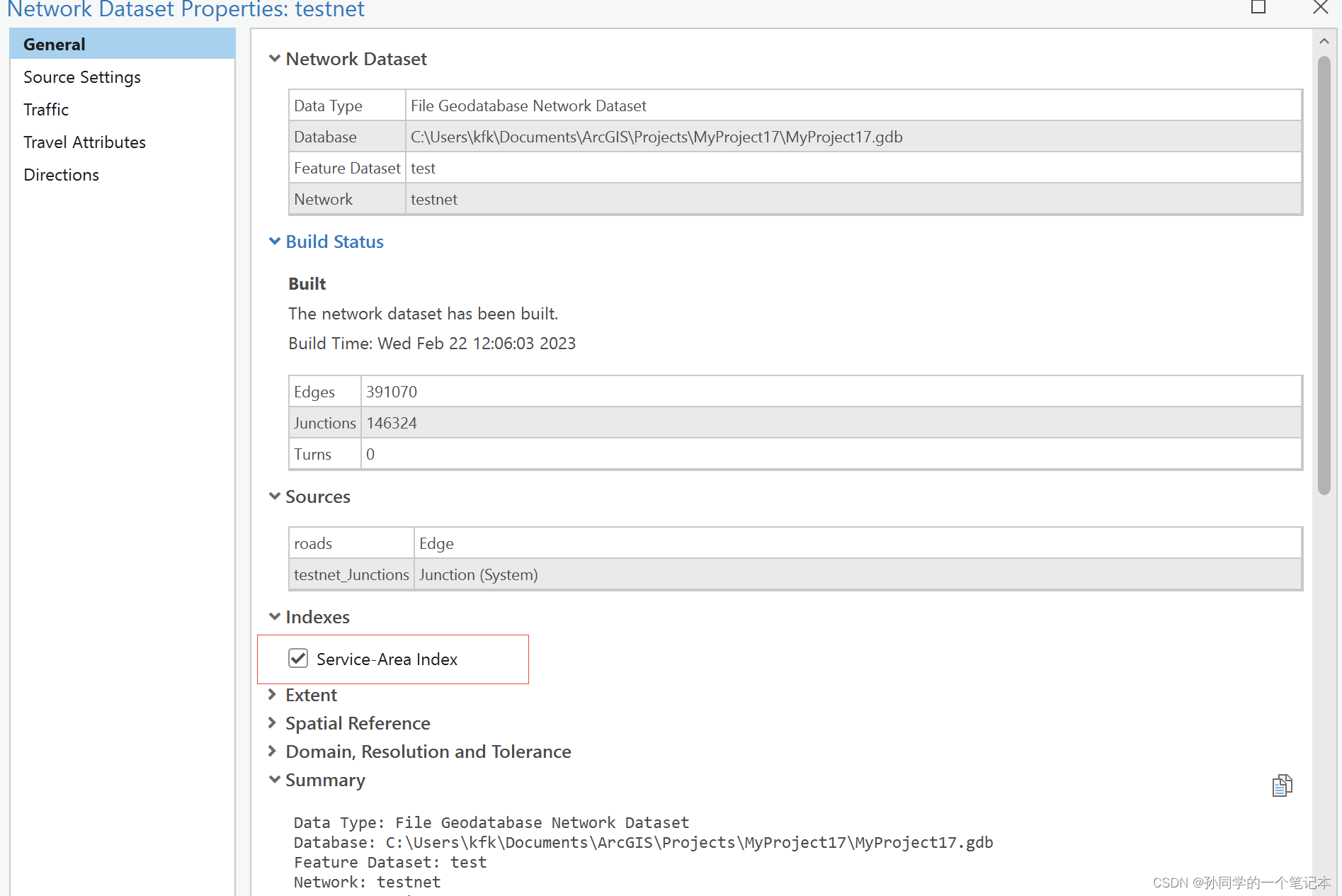Click the 'Database' label cell
This screenshot has height=896, width=1342.
point(347,137)
